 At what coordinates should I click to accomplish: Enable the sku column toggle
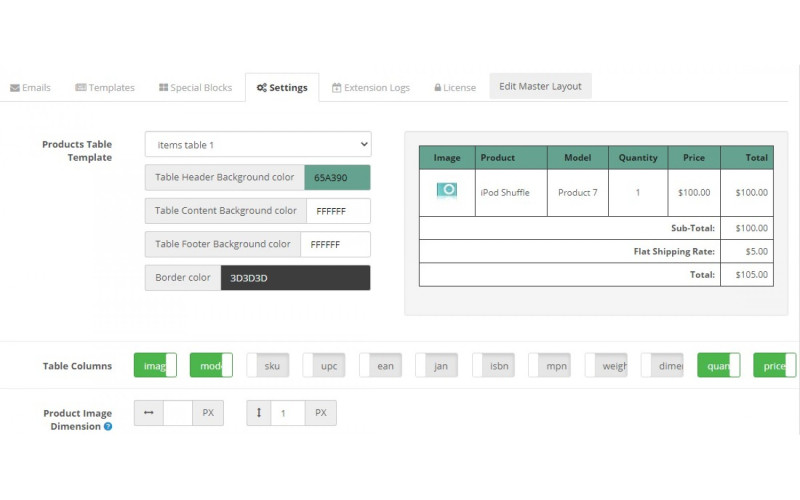268,366
